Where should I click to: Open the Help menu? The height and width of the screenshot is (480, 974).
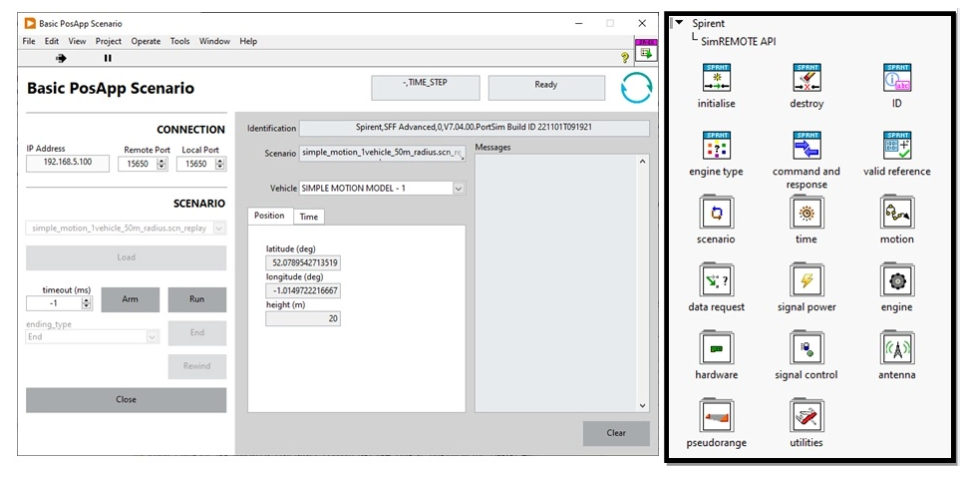pyautogui.click(x=248, y=42)
